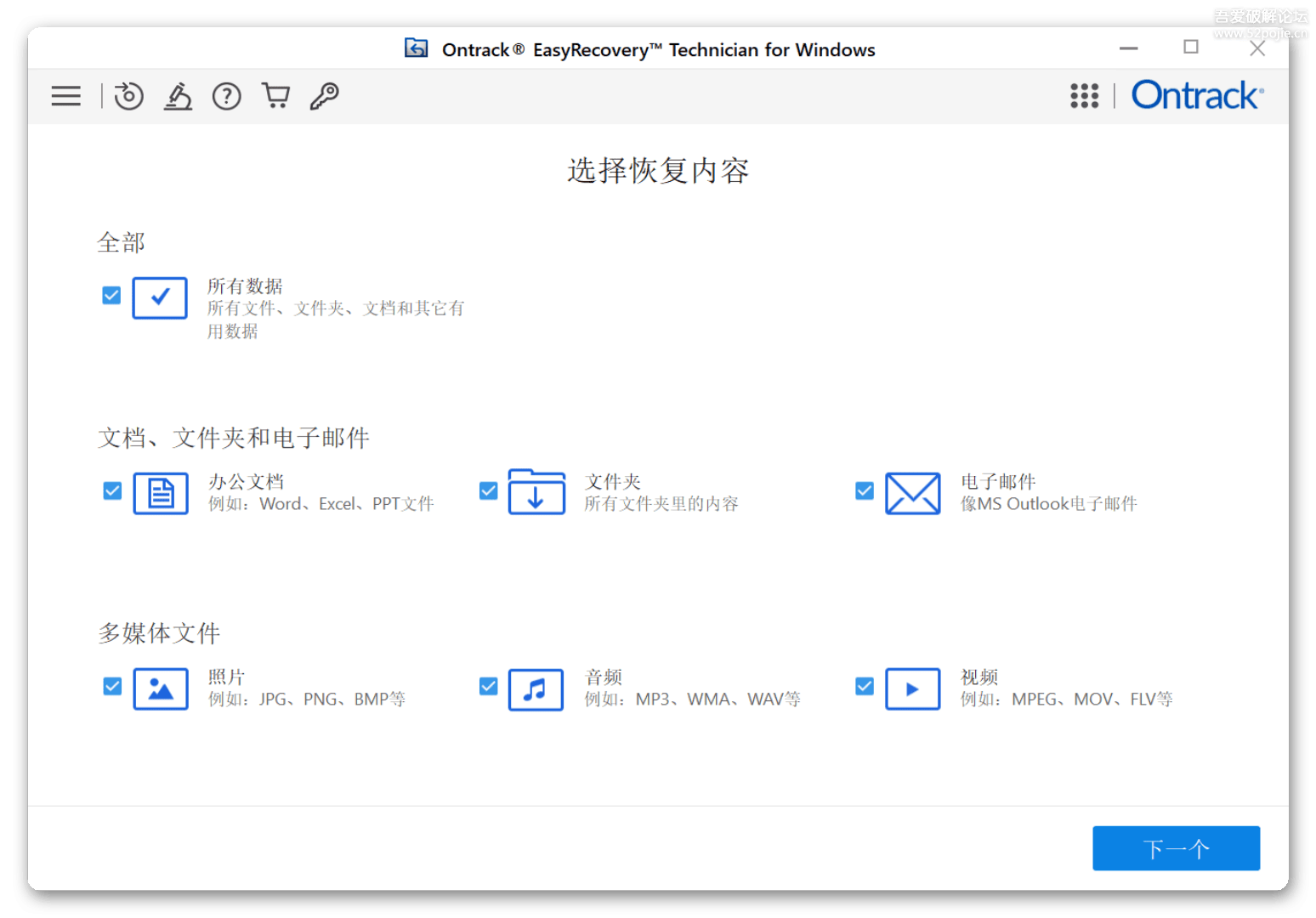Uncheck the 所有数据 checkbox
The image size is (1316, 918).
click(x=111, y=296)
